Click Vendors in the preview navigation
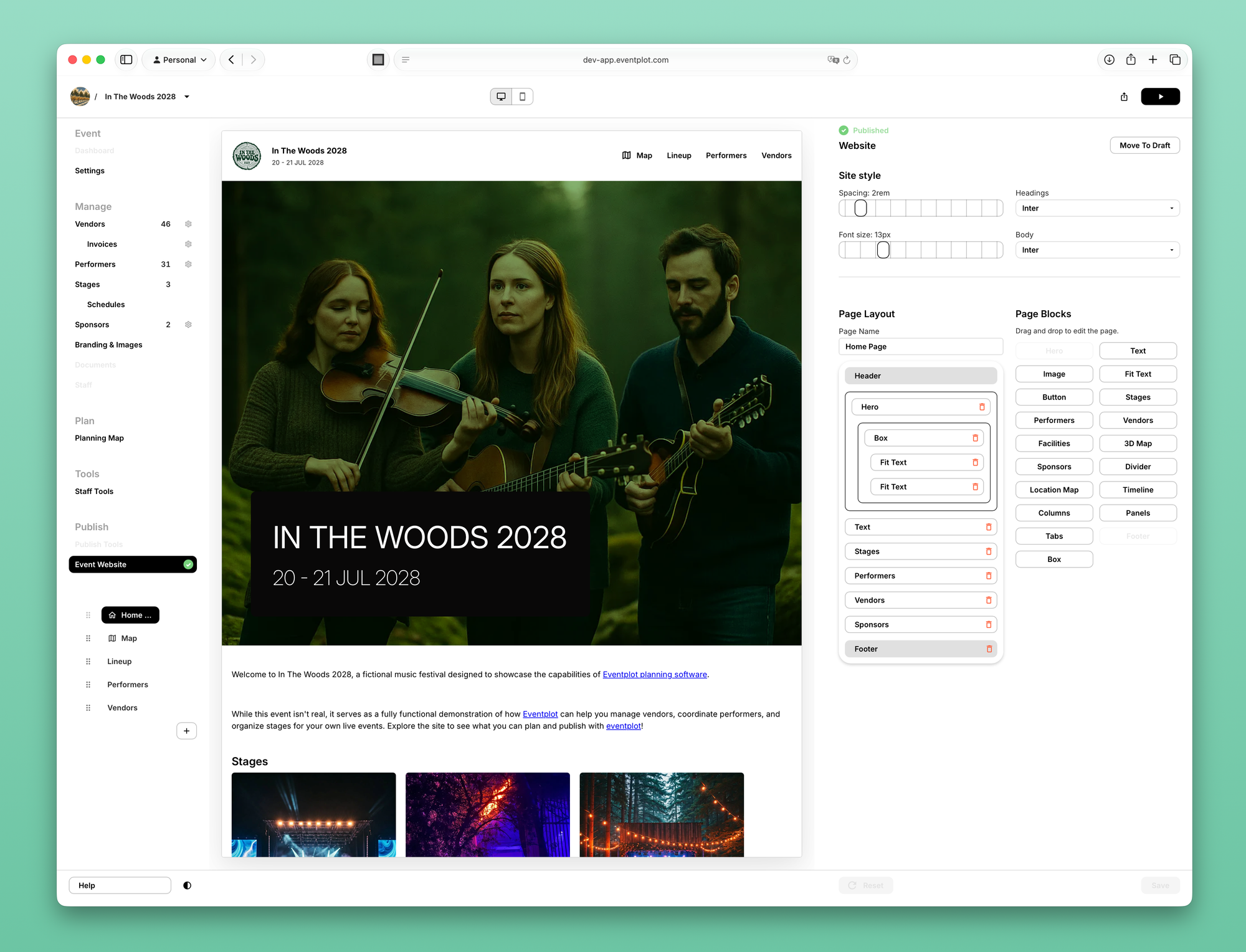This screenshot has height=952, width=1246. coord(776,156)
